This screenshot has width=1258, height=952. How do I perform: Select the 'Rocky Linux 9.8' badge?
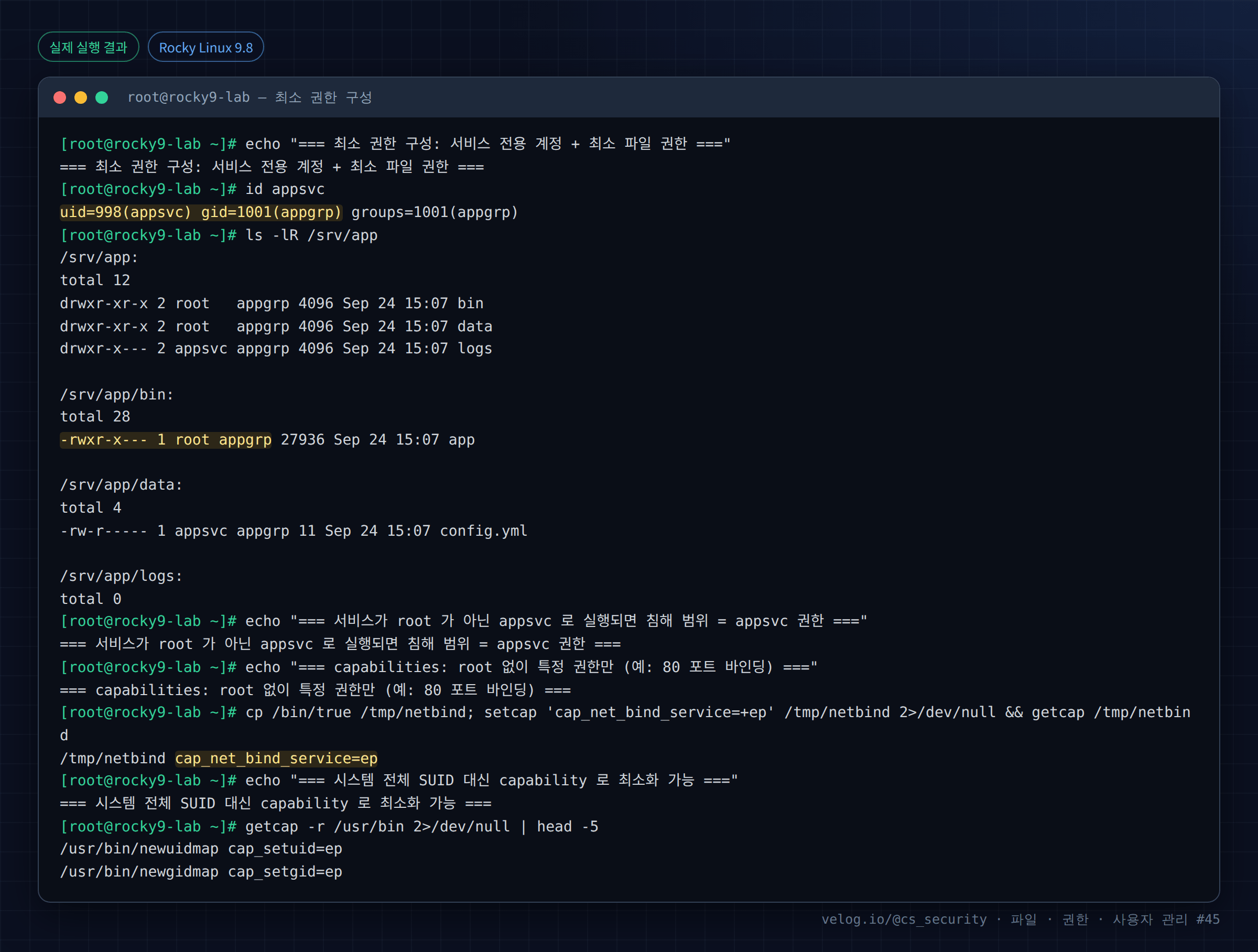tap(206, 47)
